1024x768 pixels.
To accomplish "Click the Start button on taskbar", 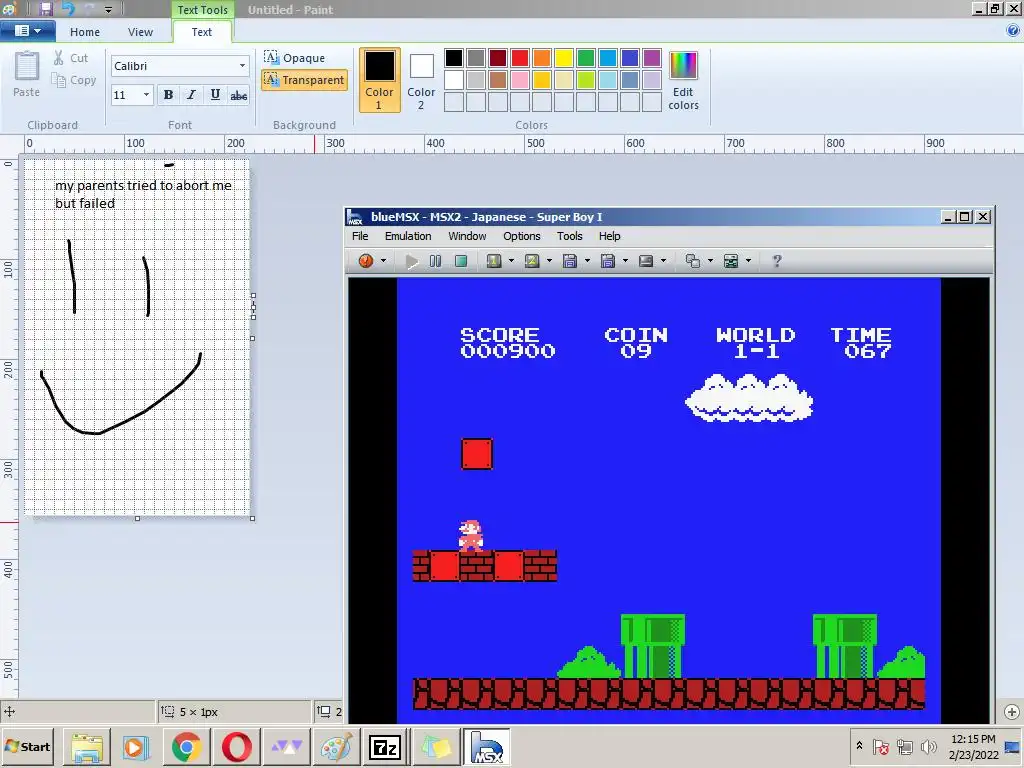I will (28, 747).
